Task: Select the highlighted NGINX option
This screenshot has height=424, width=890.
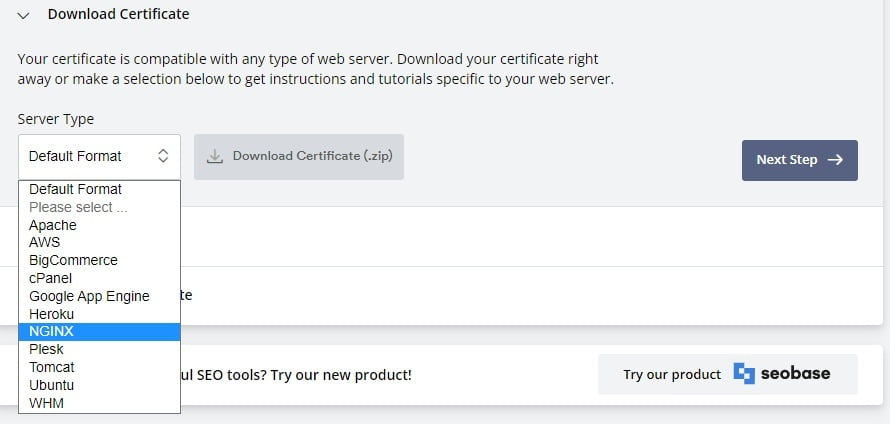Action: click(x=52, y=331)
